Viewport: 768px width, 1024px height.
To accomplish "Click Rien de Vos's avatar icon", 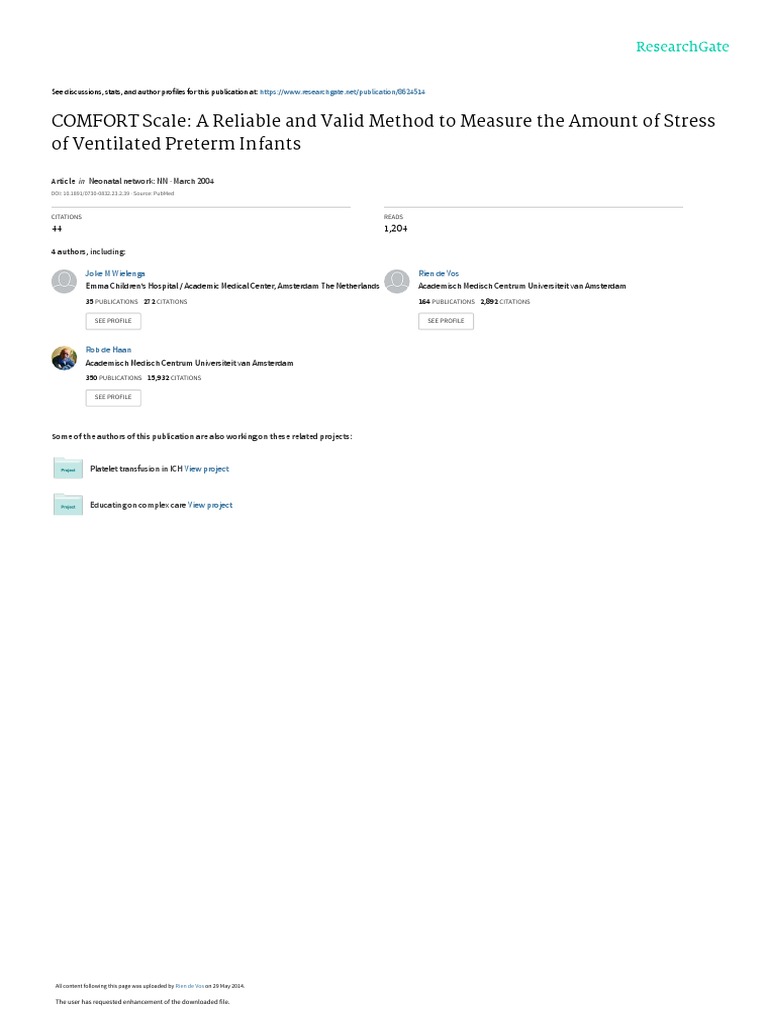I will (397, 281).
